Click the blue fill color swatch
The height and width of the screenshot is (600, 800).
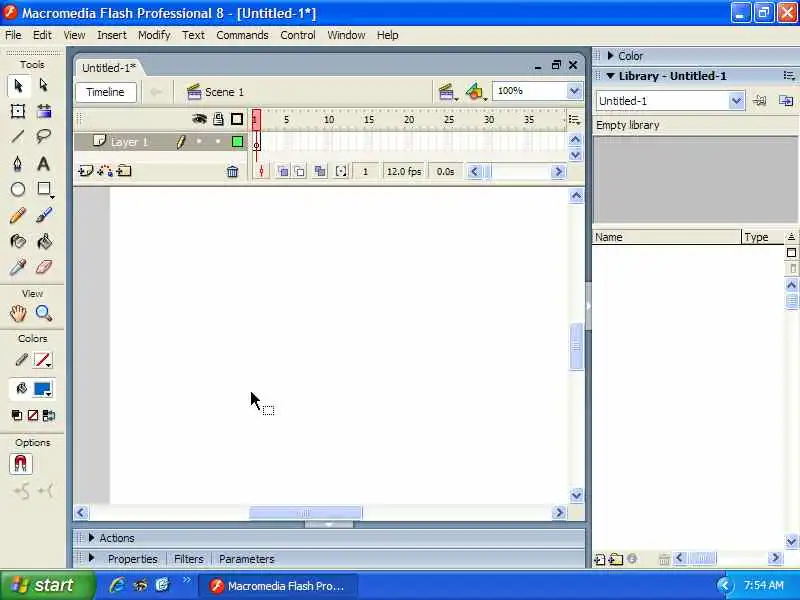click(x=43, y=390)
